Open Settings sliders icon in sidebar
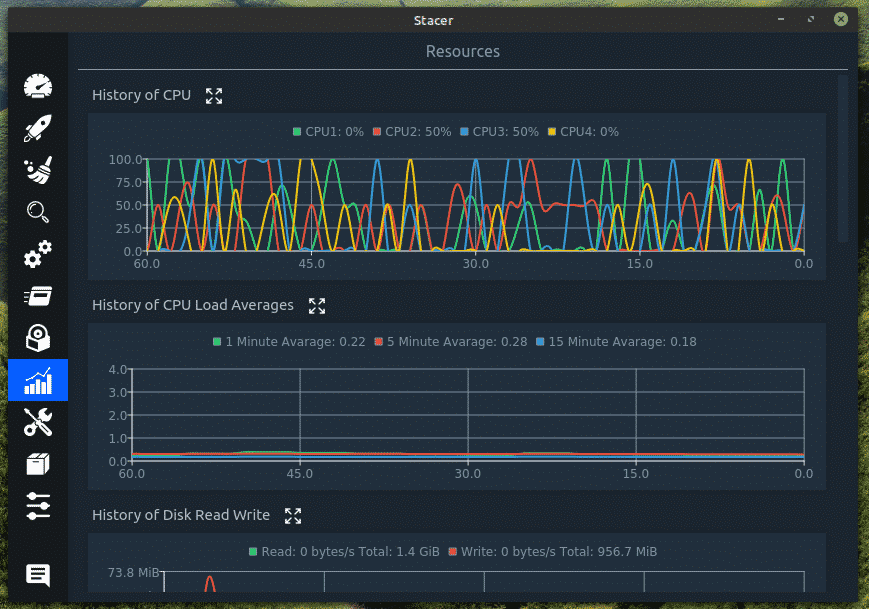 coord(38,506)
